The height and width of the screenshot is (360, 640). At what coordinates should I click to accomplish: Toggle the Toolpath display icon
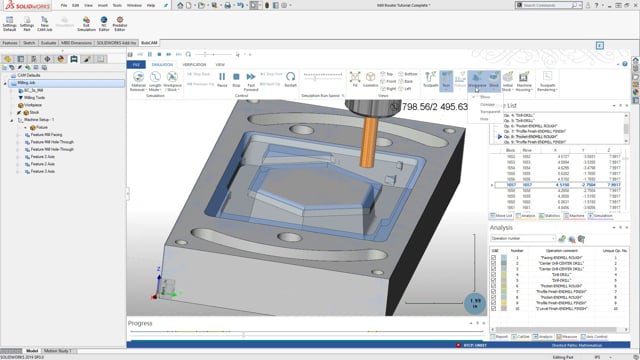(x=430, y=79)
